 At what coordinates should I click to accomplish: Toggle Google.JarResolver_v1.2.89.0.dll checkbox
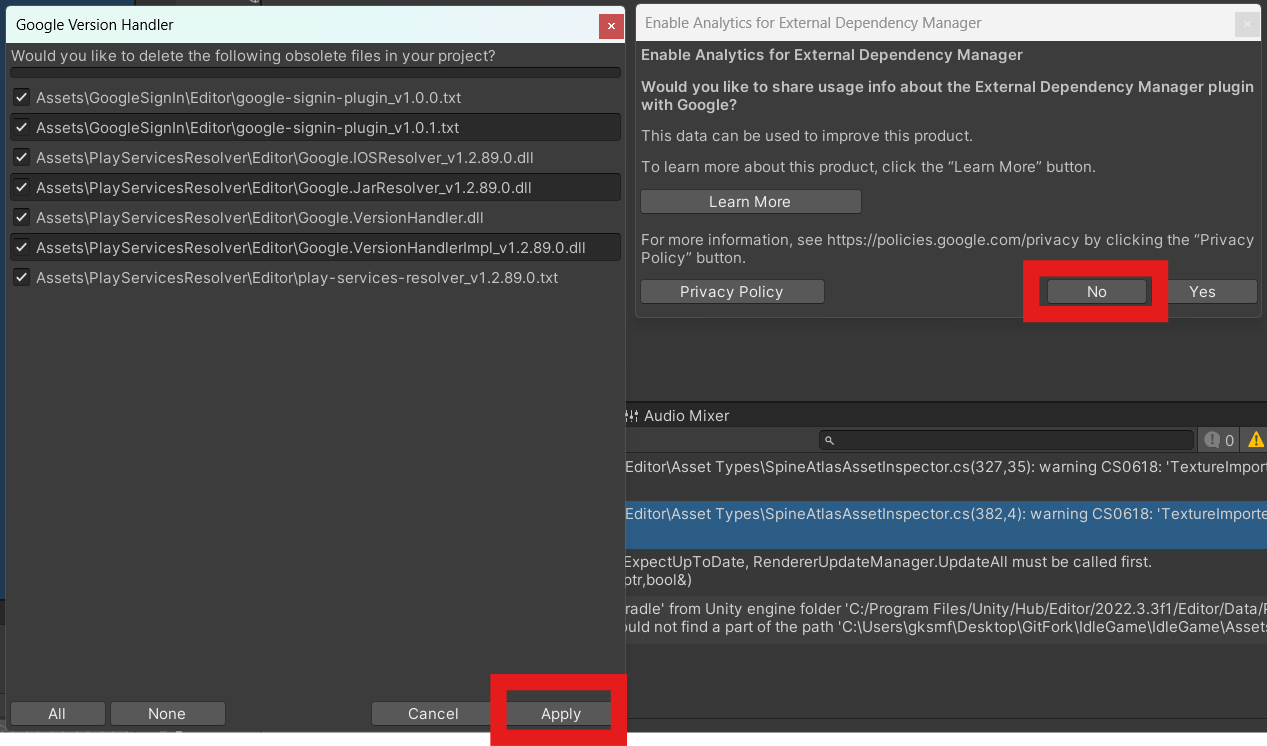click(21, 188)
